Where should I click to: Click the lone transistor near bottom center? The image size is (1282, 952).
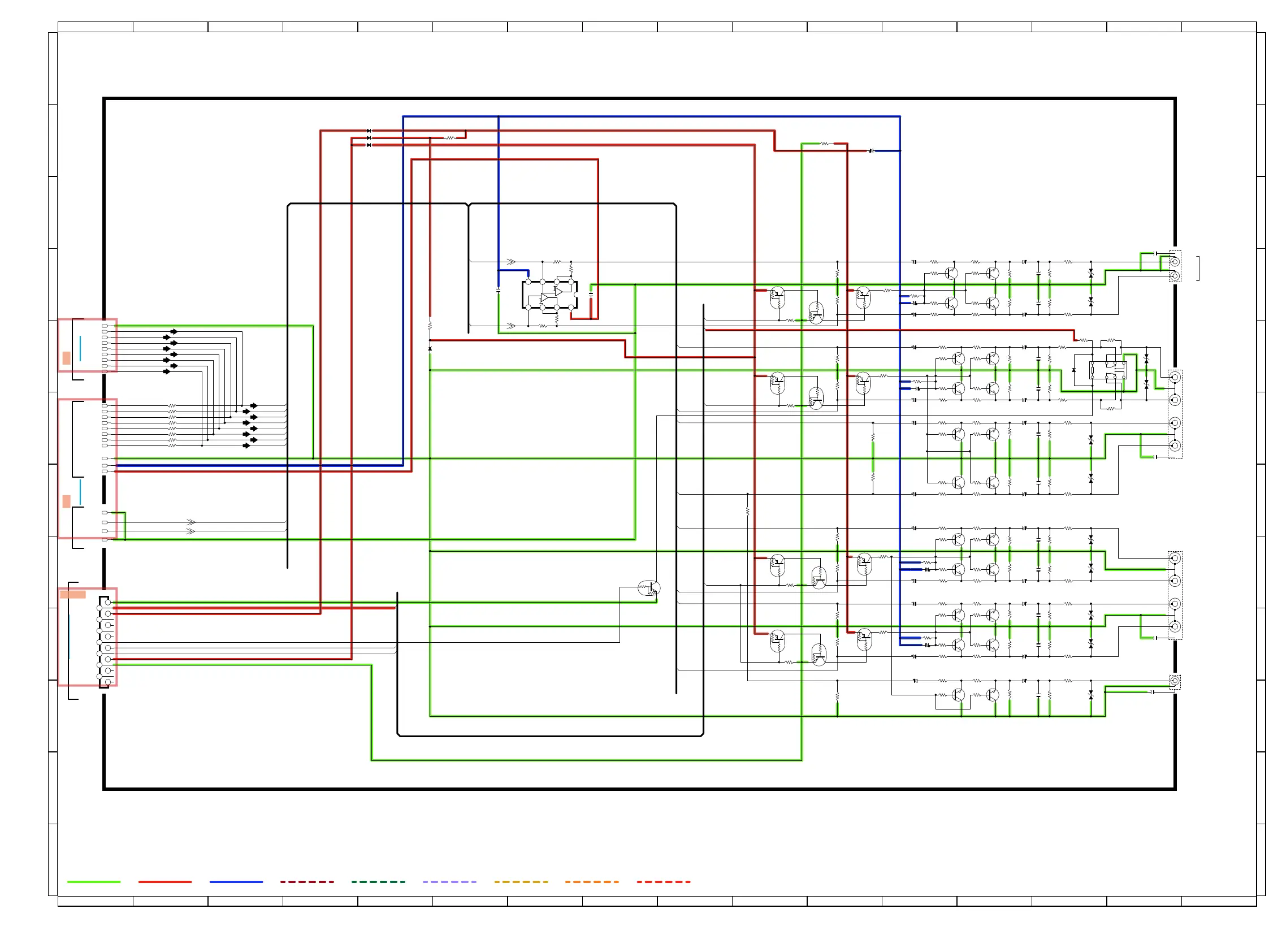649,588
